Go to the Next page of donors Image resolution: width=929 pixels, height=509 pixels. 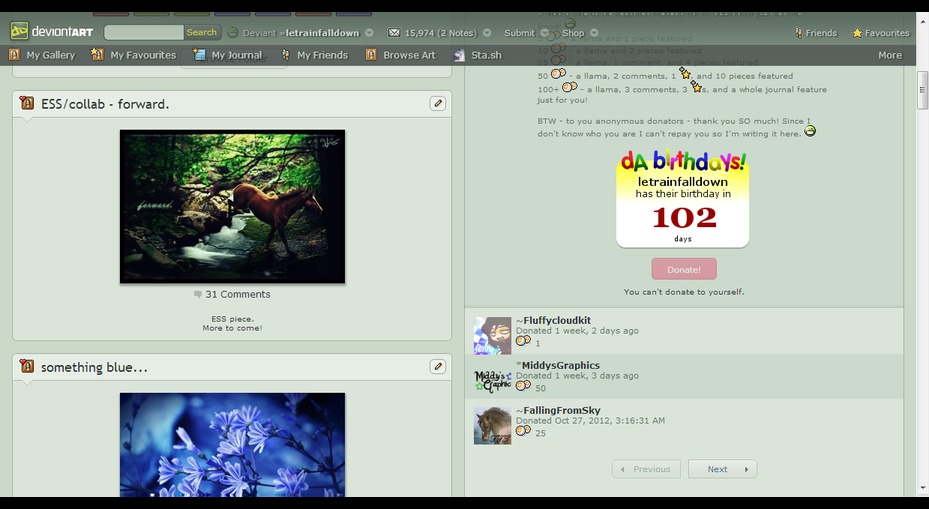[722, 469]
